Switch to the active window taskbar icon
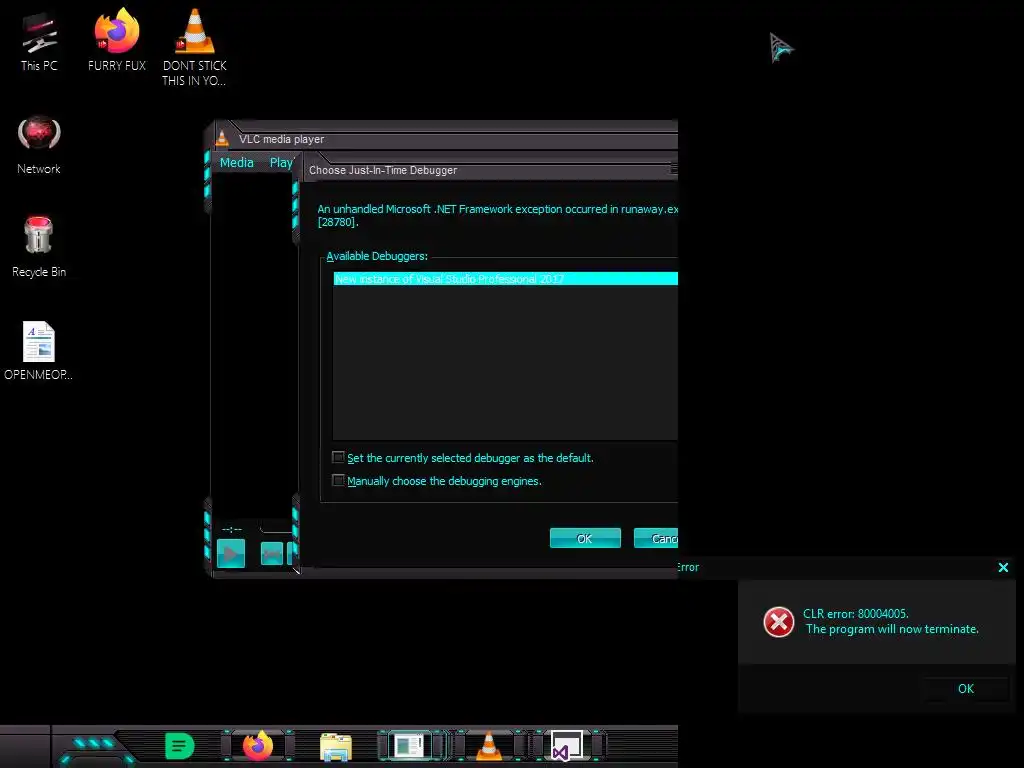 point(410,746)
